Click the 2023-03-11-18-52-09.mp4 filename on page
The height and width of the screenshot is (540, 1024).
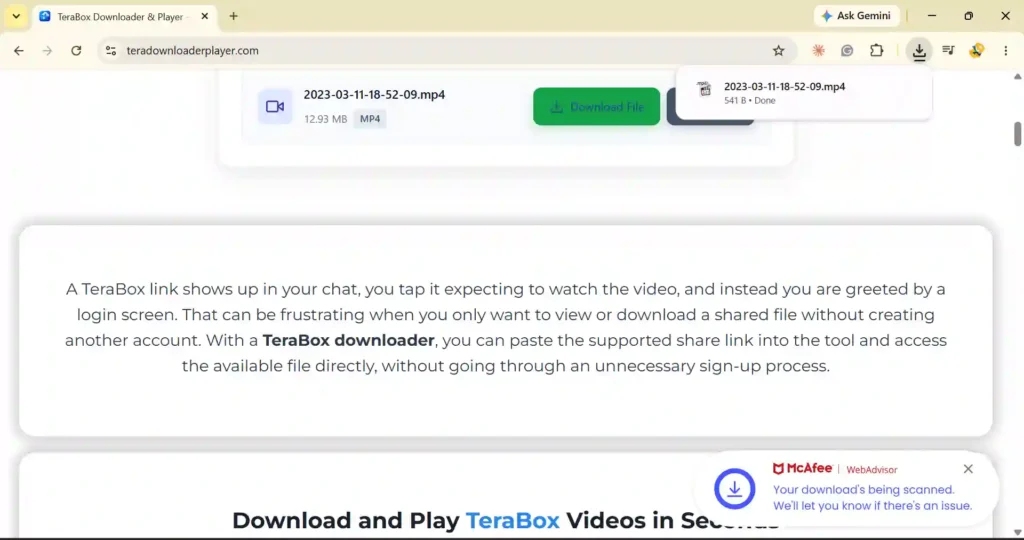click(x=374, y=94)
